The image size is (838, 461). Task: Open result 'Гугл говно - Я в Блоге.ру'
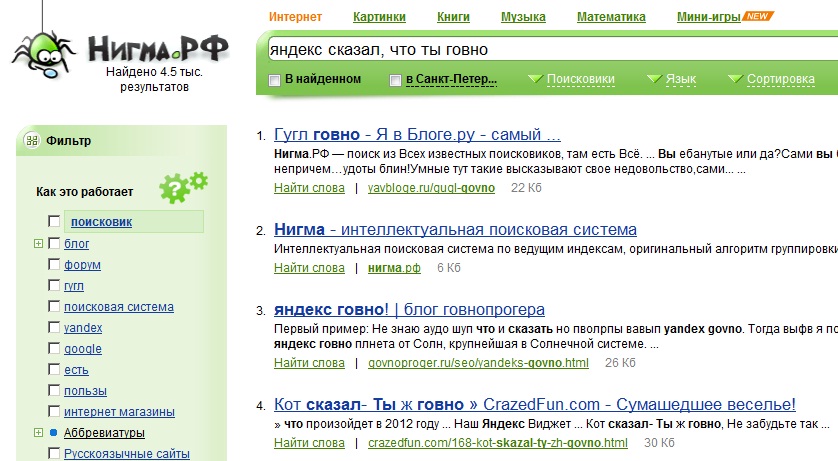417,134
